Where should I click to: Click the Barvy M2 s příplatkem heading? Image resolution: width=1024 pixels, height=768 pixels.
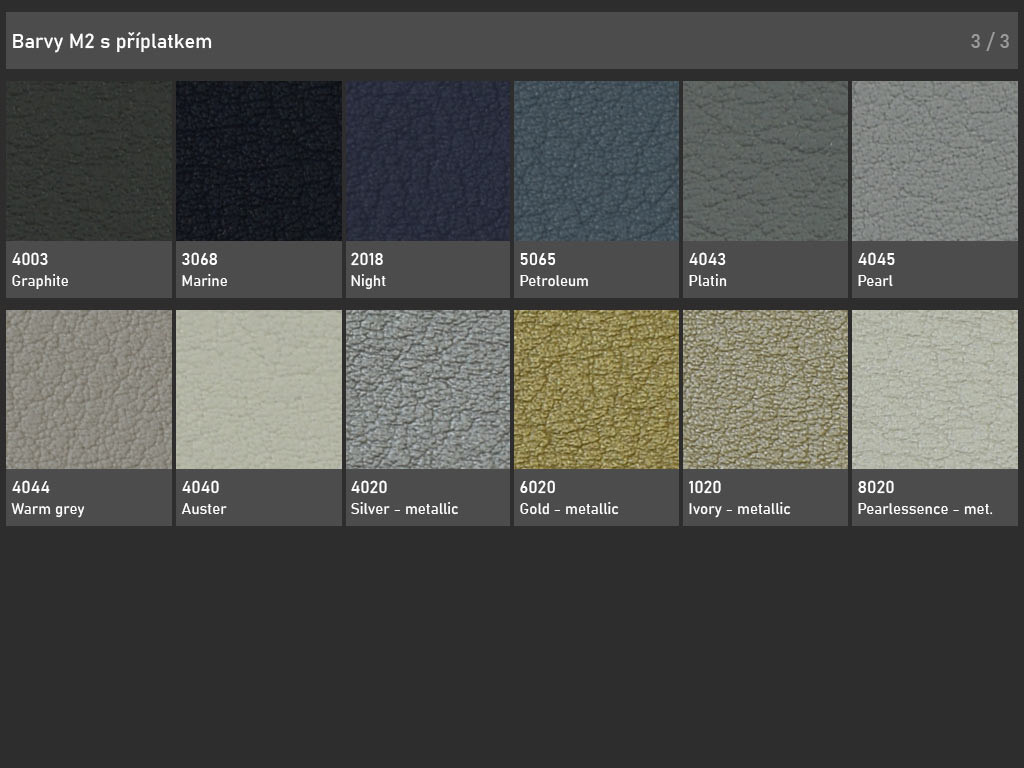[112, 41]
